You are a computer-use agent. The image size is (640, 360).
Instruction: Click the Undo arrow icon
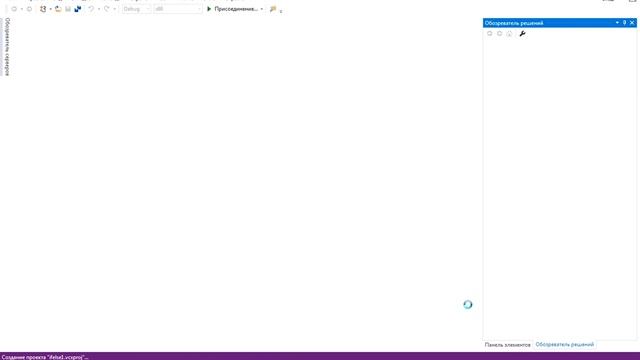[91, 9]
